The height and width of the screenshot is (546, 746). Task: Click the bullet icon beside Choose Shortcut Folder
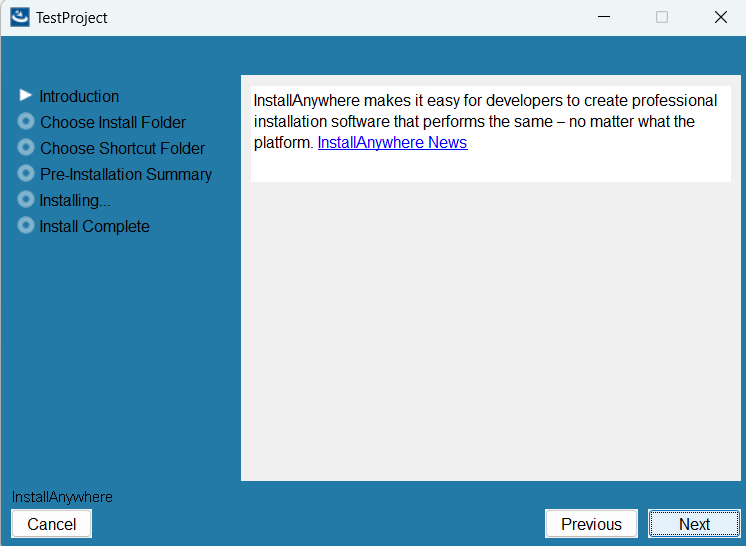tap(26, 148)
